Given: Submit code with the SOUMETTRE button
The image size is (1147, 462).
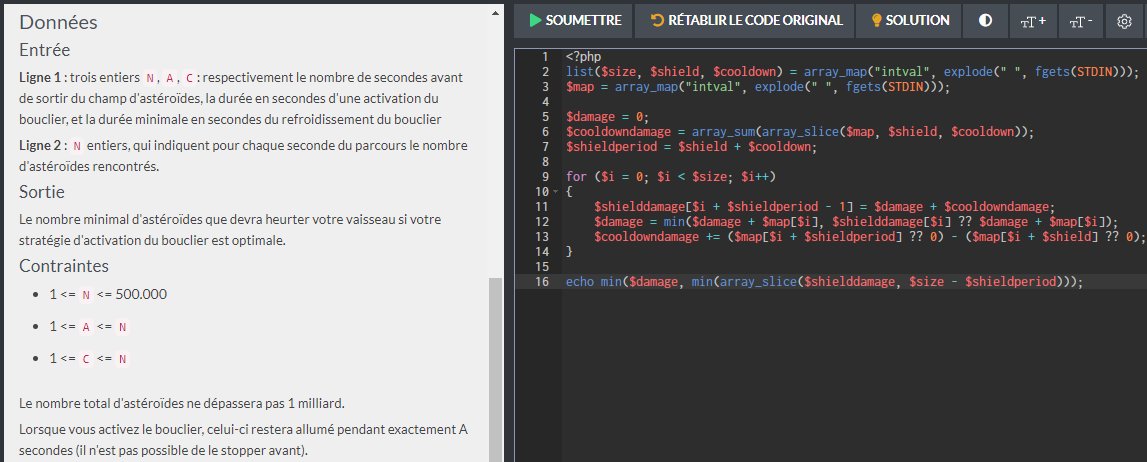Looking at the screenshot, I should 573,20.
